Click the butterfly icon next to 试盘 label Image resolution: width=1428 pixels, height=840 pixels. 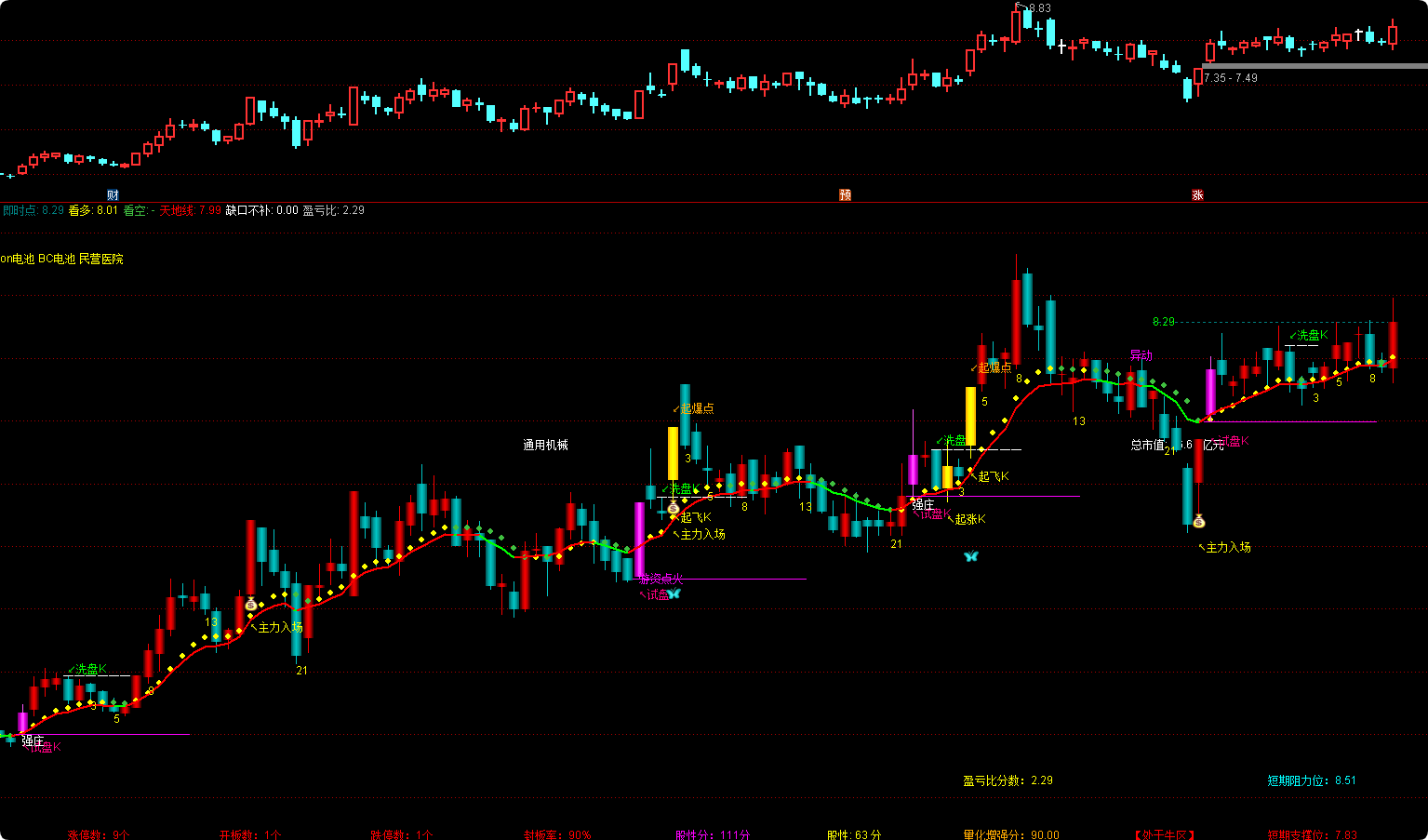(x=674, y=593)
